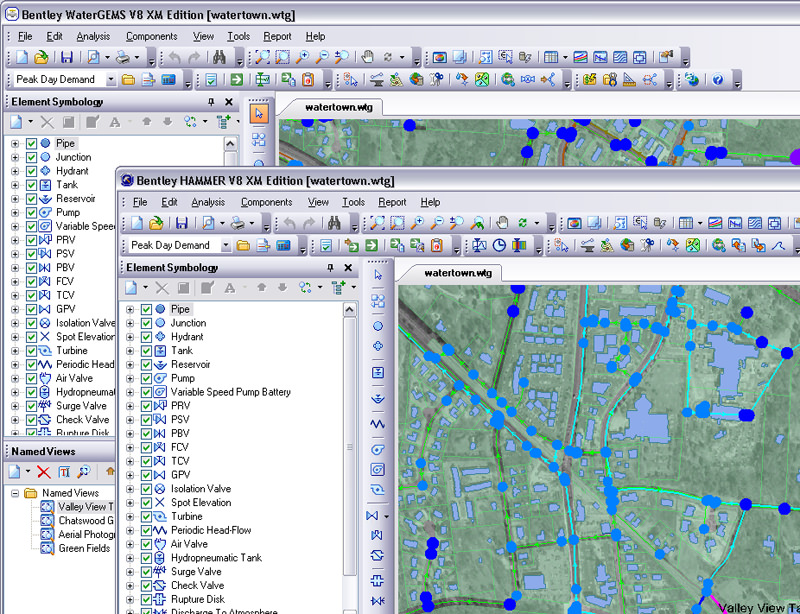Click scroll up arrow in HAMMER Element Symbology
The height and width of the screenshot is (614, 800).
coord(349,309)
